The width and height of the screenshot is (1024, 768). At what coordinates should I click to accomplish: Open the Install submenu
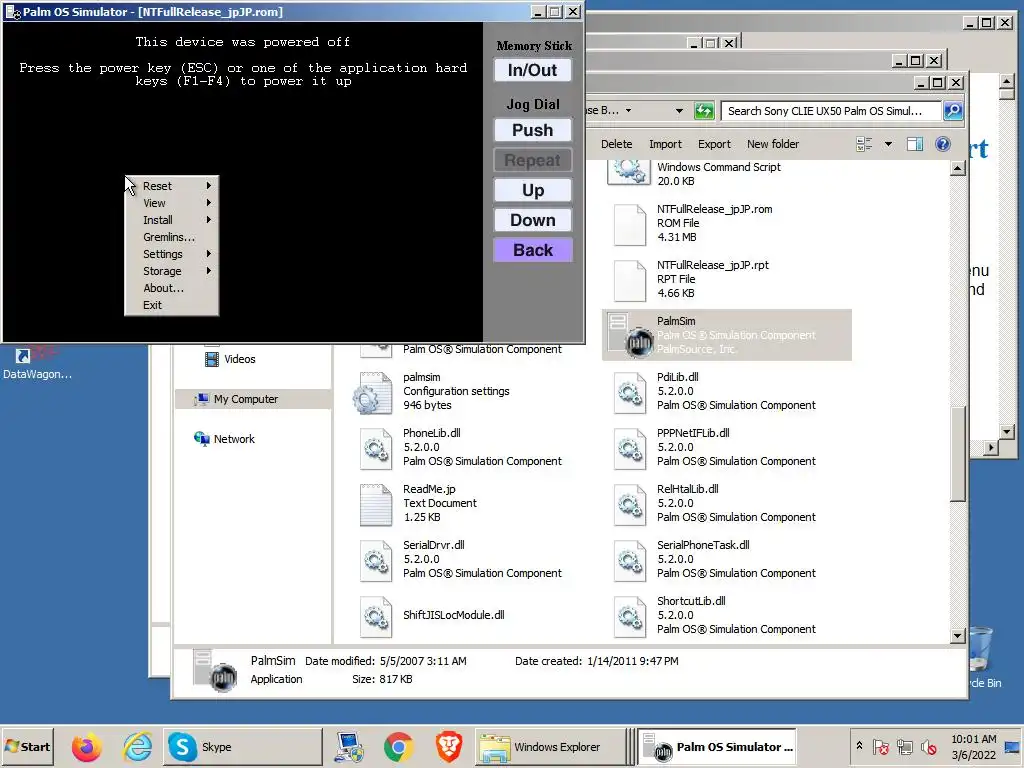point(172,220)
